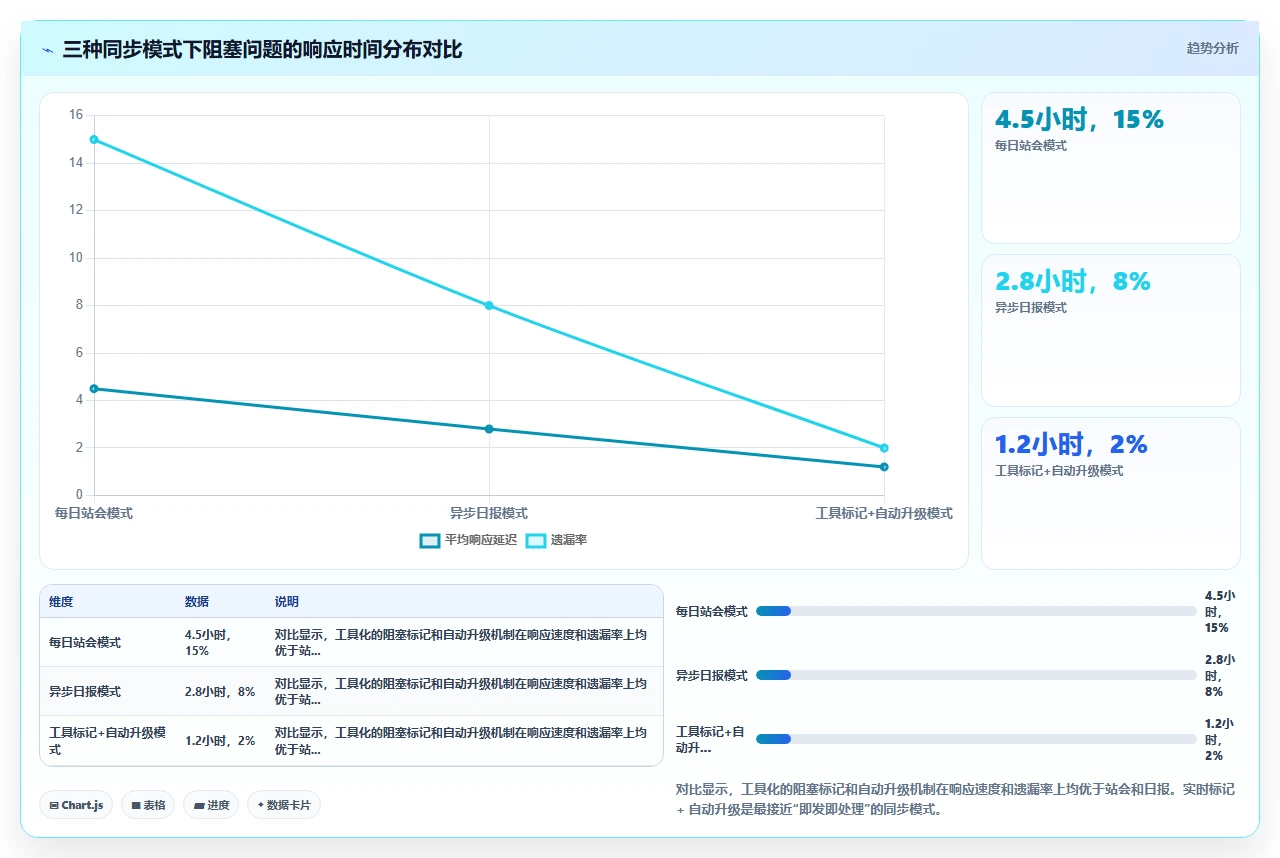1280x858 pixels.
Task: Open the 2.8小时，8% data card
Action: click(1110, 330)
